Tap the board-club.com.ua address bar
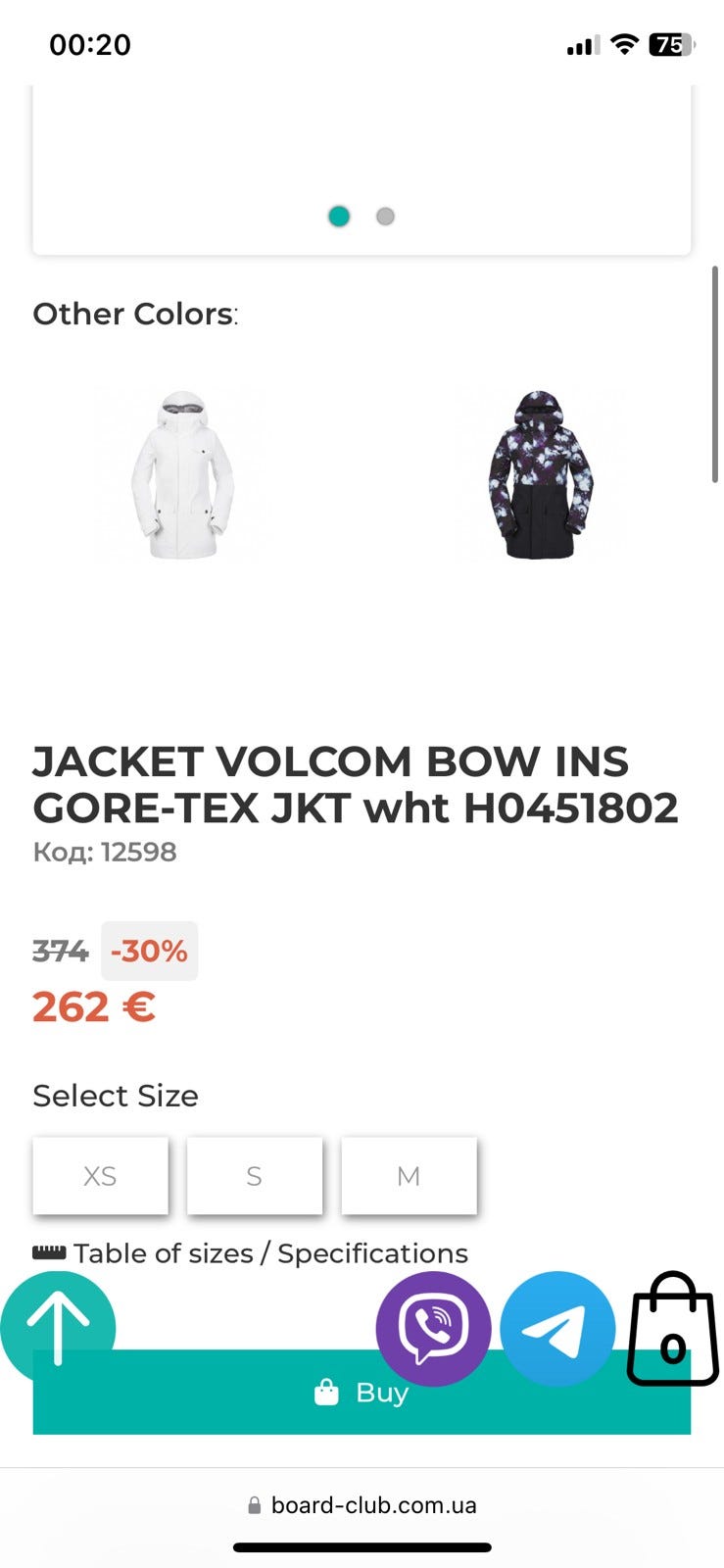724x1568 pixels. (362, 1505)
